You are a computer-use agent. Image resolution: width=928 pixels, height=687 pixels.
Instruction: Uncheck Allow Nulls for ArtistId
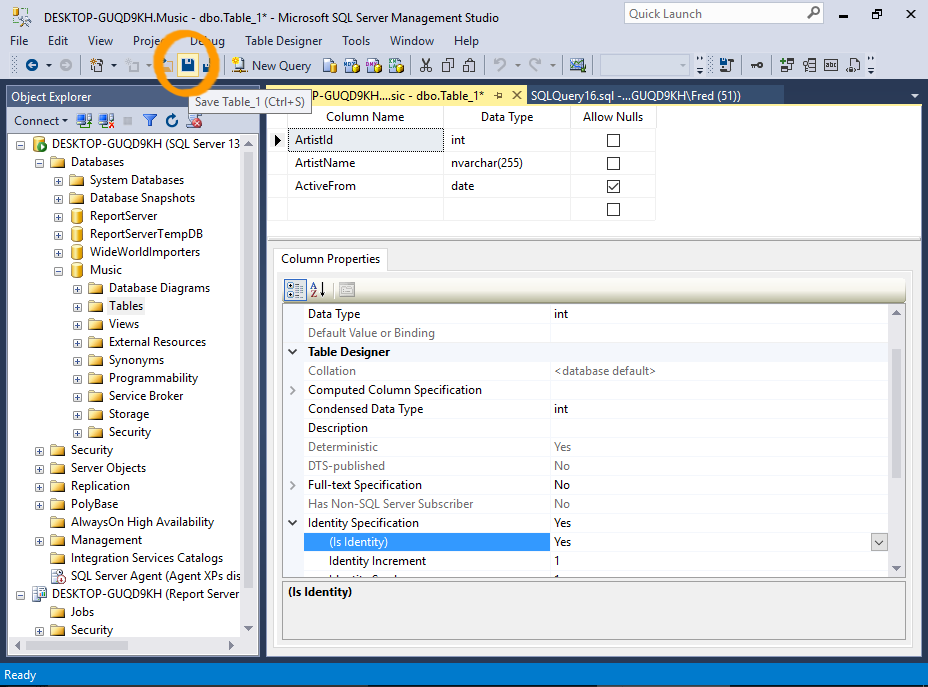(613, 140)
